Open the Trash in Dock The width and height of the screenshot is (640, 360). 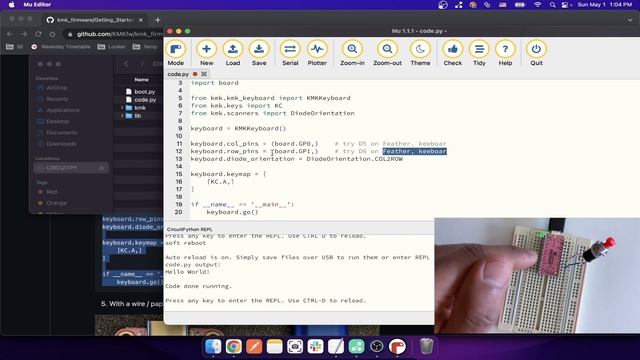(427, 347)
